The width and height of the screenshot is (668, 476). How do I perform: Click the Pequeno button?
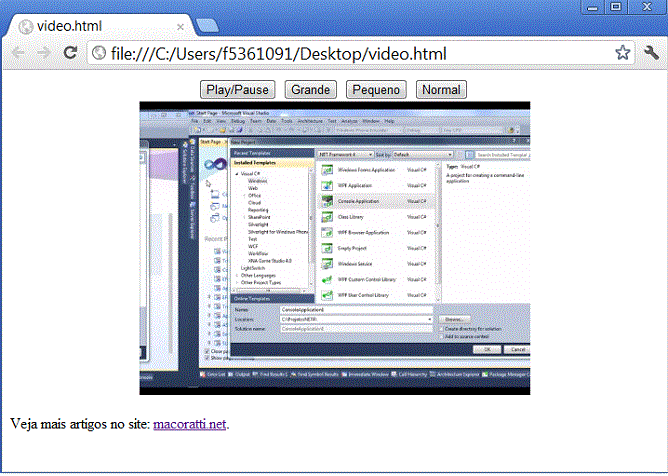(x=376, y=89)
